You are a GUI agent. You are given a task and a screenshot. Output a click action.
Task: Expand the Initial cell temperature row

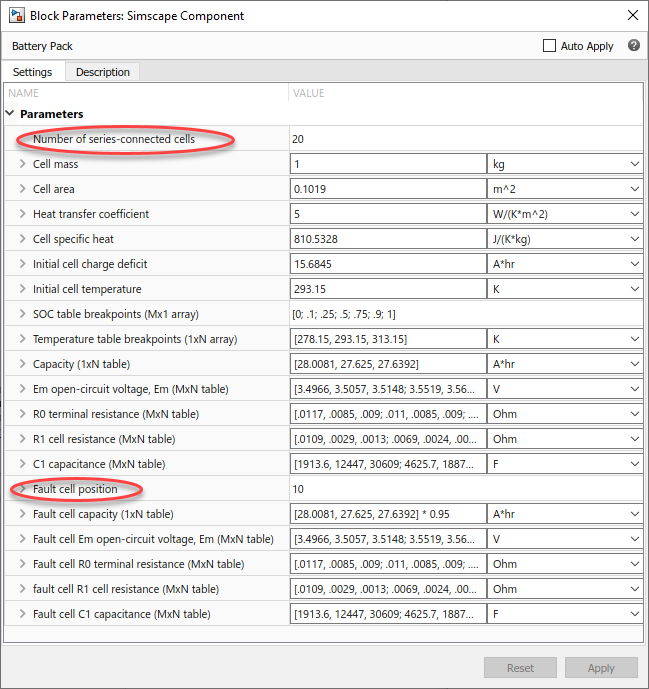pyautogui.click(x=22, y=289)
